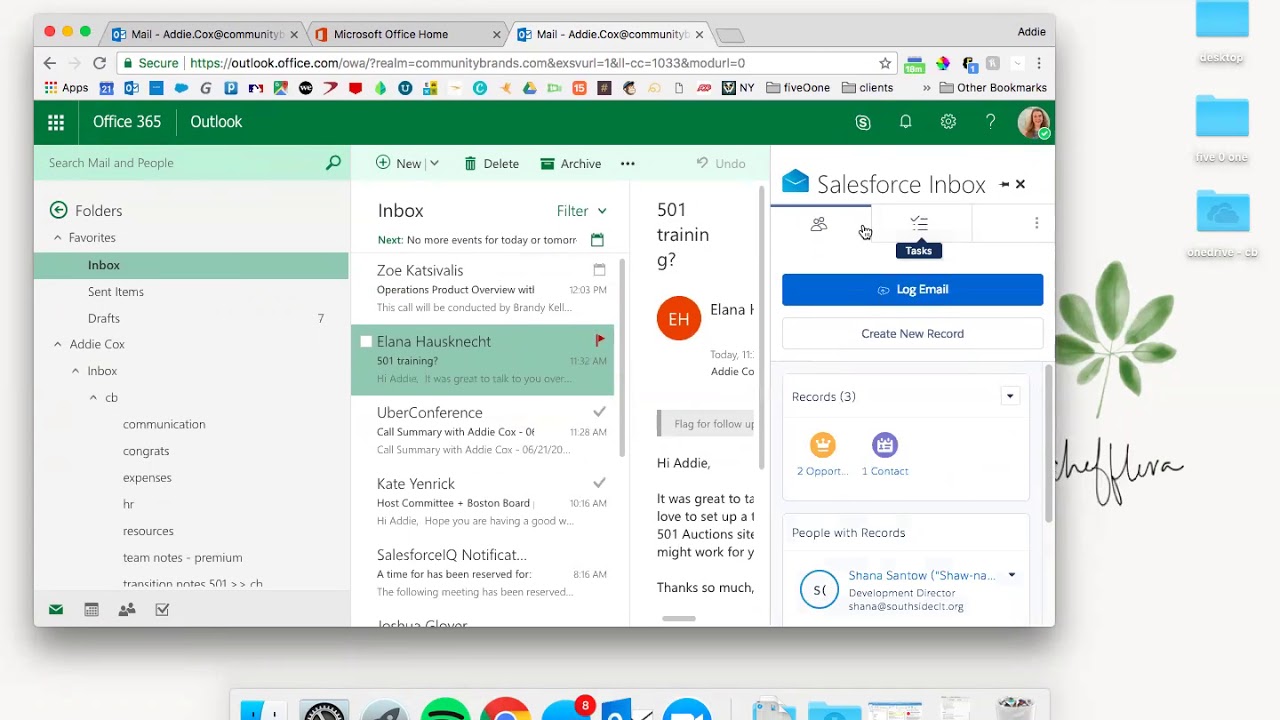1280x720 pixels.
Task: Open more options in Salesforce Inbox tabs
Action: 1036,223
